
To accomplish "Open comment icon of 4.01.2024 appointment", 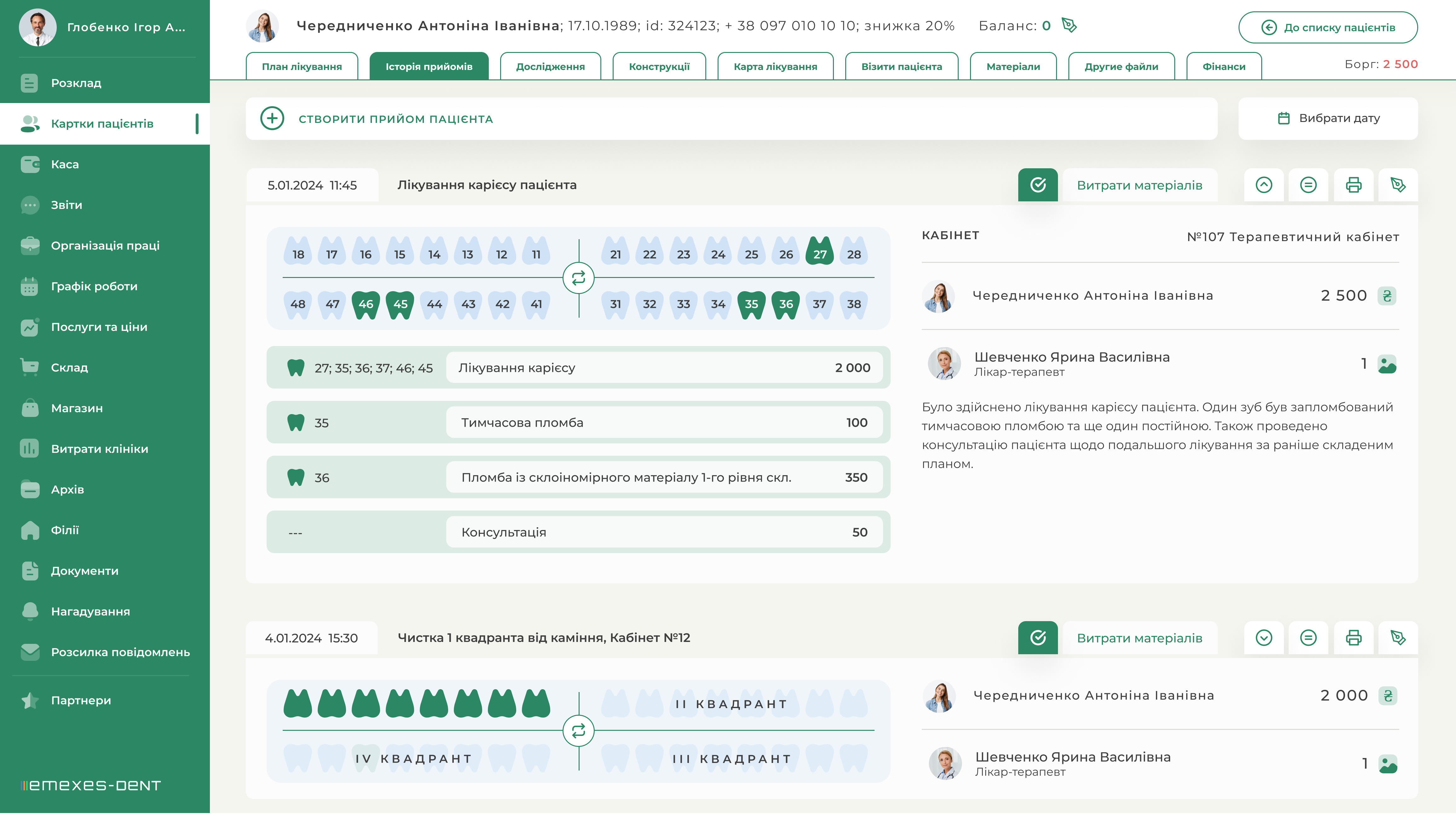I will click(x=1308, y=638).
